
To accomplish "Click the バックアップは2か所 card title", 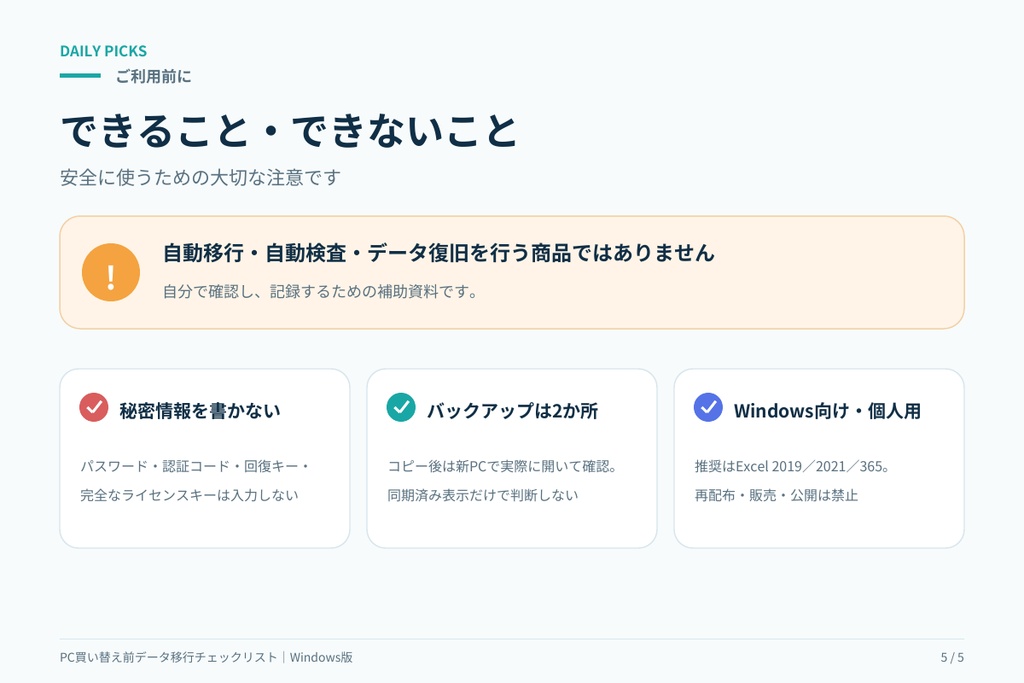I will point(513,411).
